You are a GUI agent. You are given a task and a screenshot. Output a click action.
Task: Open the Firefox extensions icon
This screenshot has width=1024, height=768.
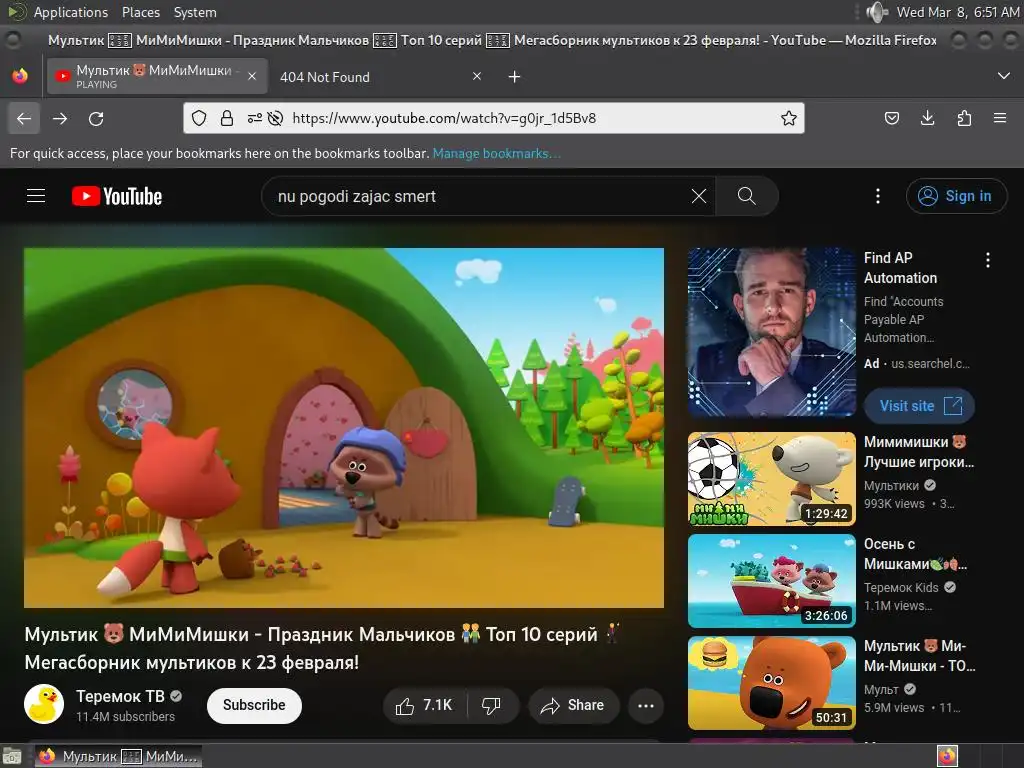[x=964, y=118]
